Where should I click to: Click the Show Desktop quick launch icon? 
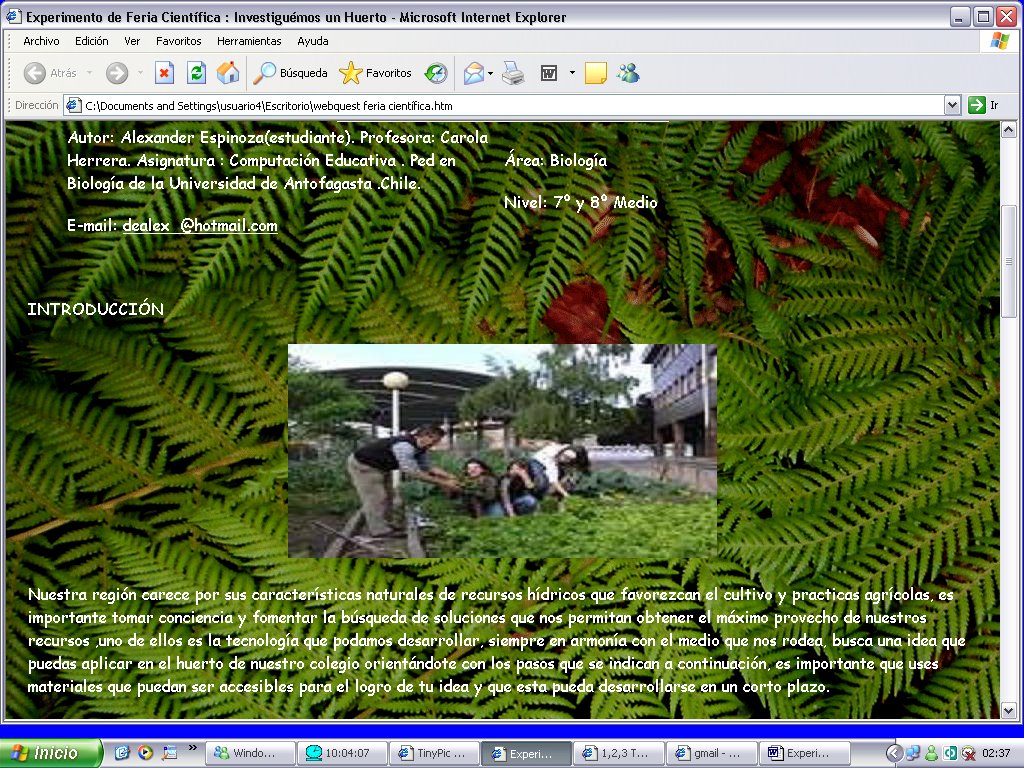tap(169, 753)
